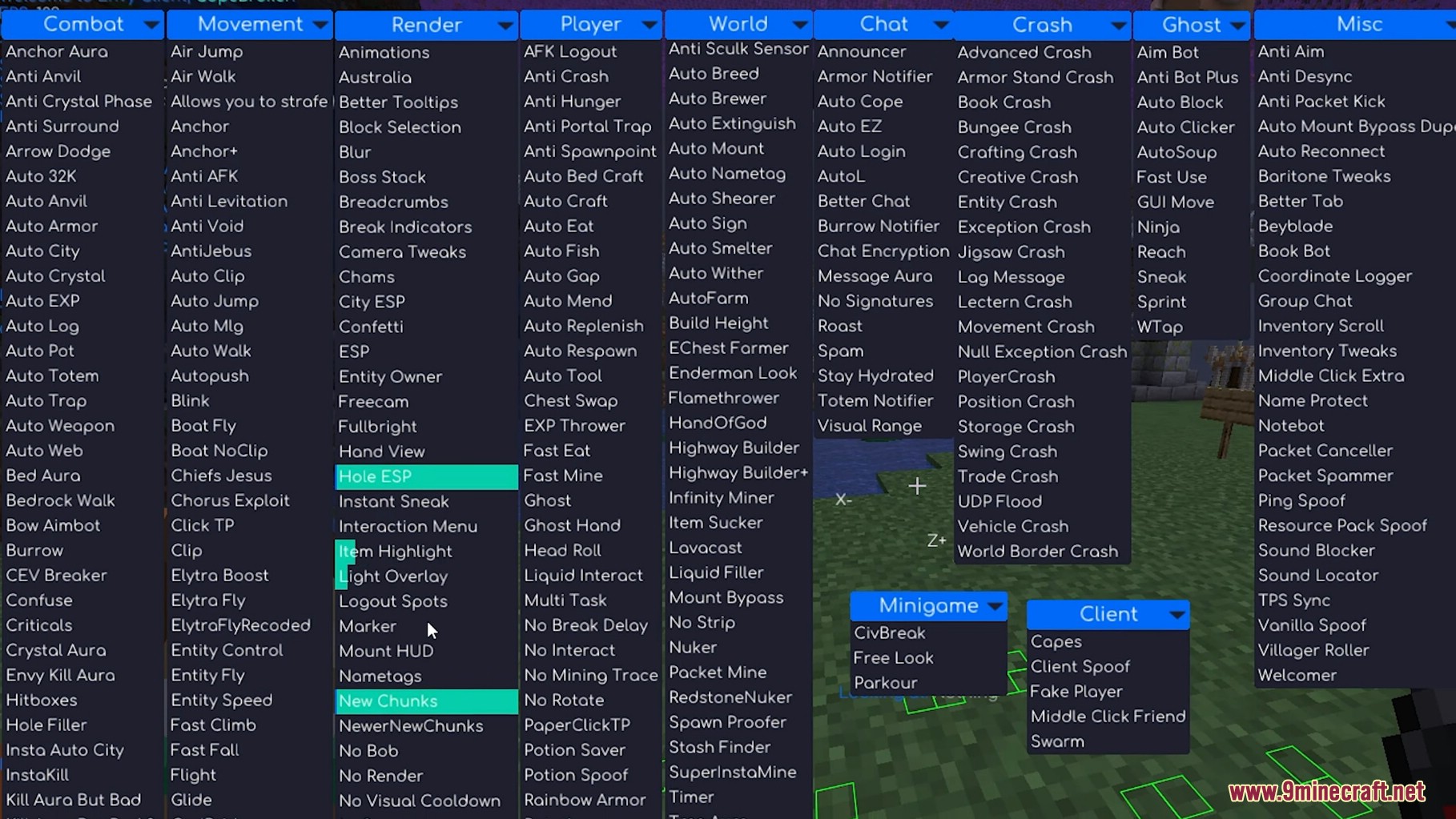Disable the Hole ESP module
The height and width of the screenshot is (819, 1456).
pos(426,476)
